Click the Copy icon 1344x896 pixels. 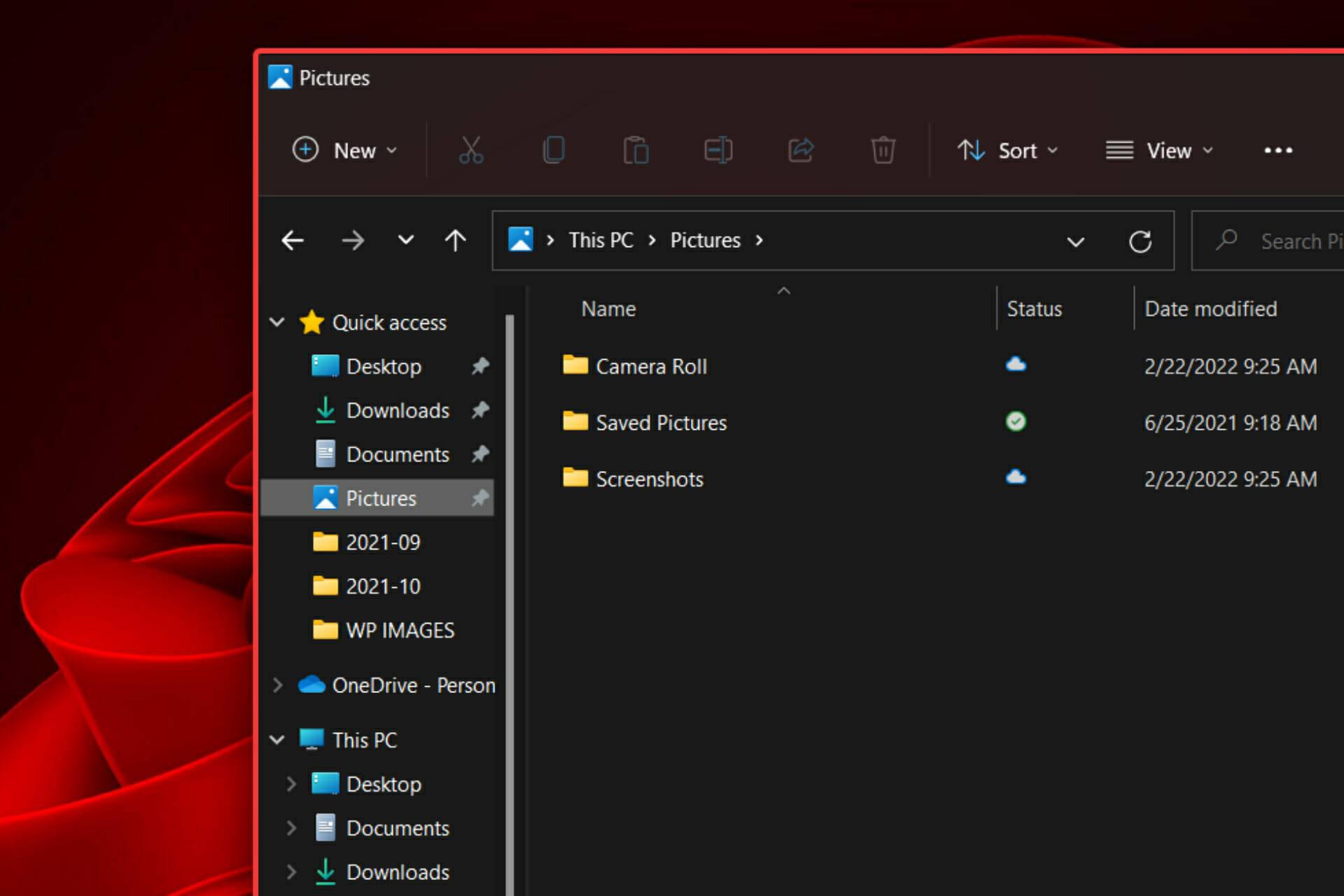point(553,150)
